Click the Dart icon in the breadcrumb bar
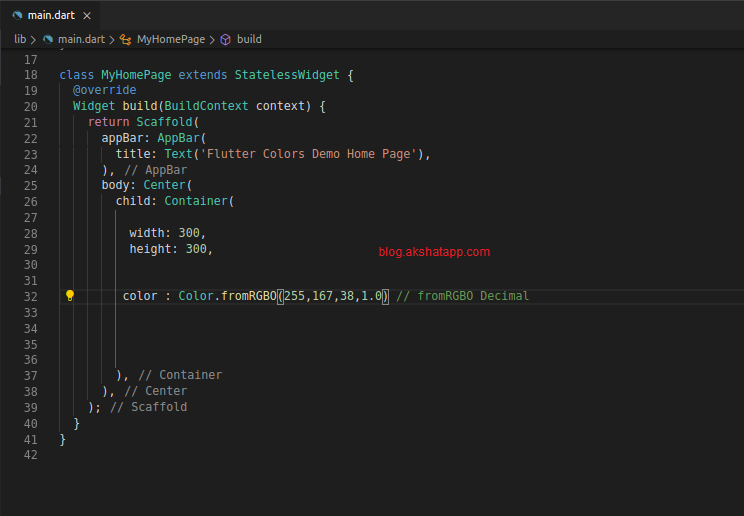This screenshot has height=516, width=744. (48, 39)
